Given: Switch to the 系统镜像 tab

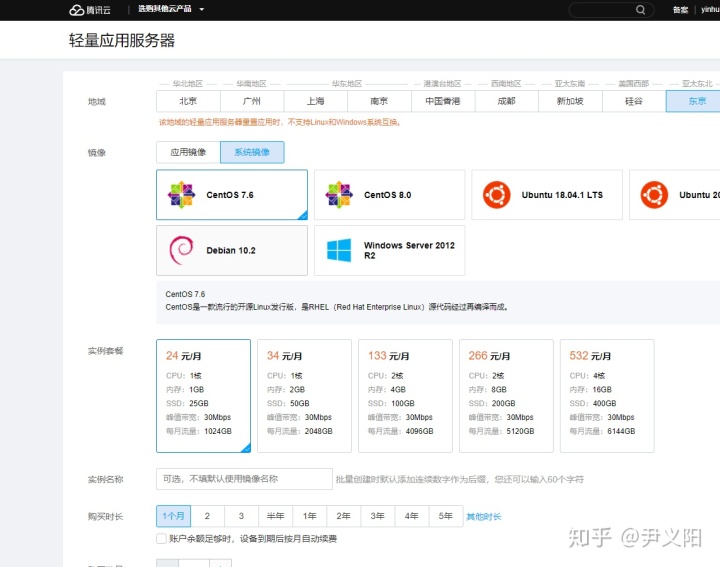Looking at the screenshot, I should tap(252, 152).
